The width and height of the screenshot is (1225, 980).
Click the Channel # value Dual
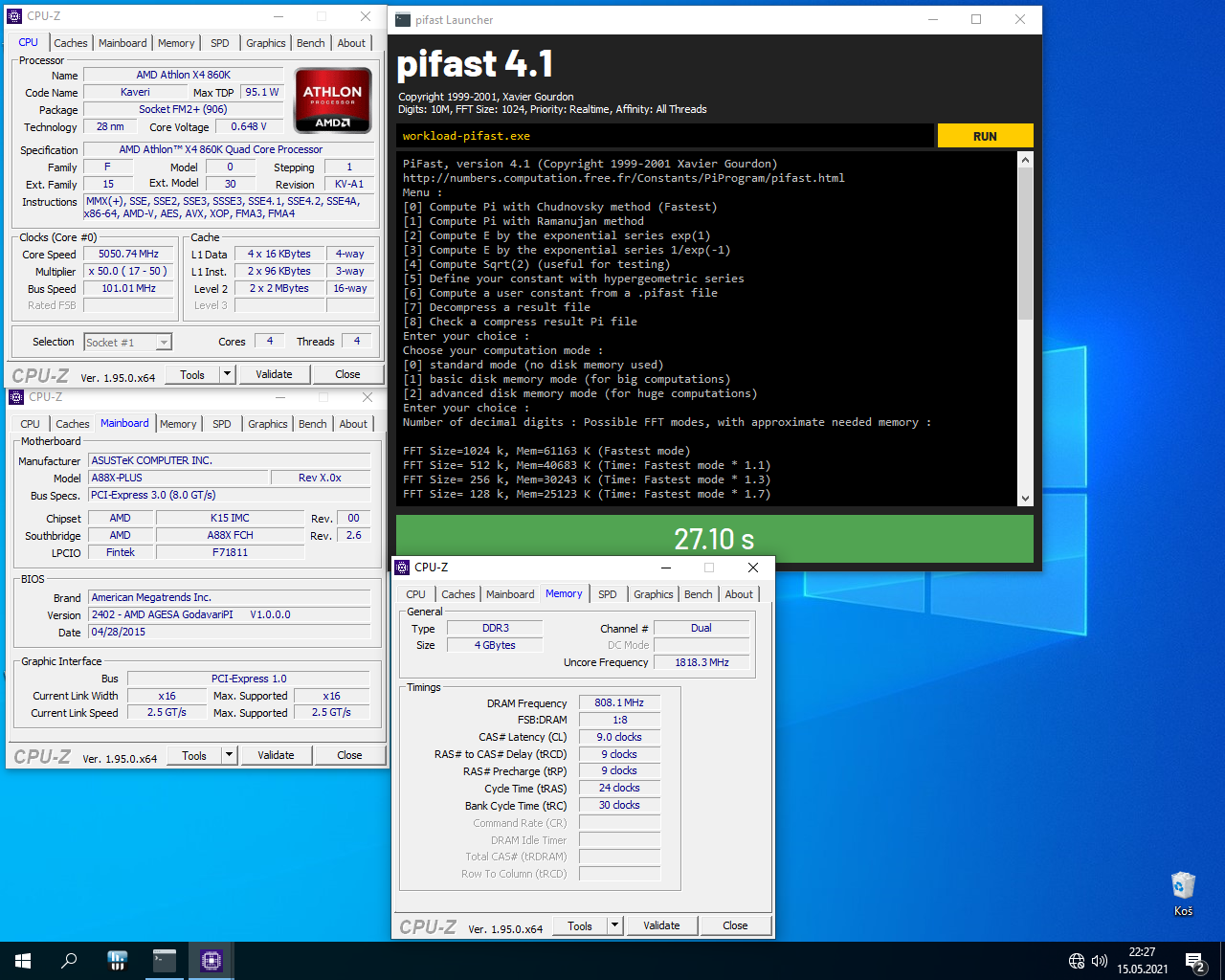[702, 628]
